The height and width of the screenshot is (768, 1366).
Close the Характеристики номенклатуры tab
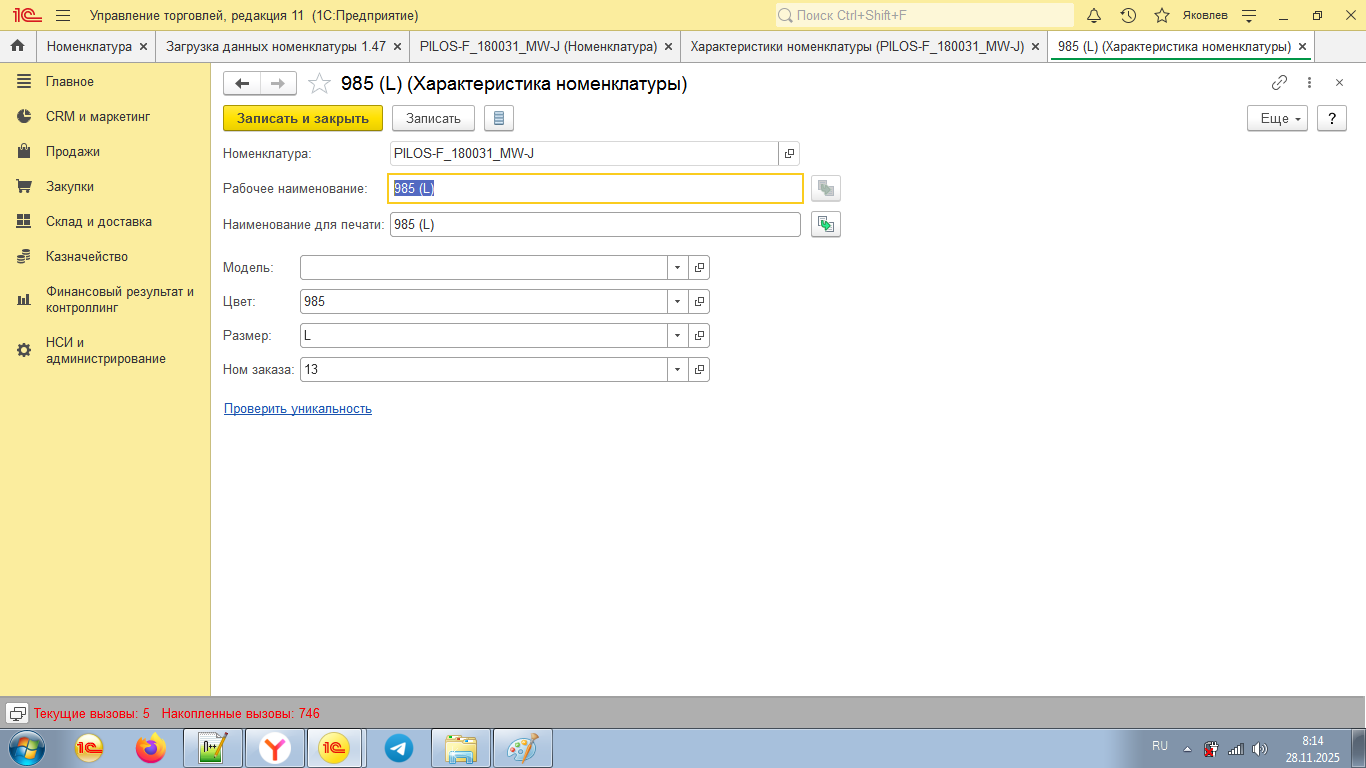[1036, 46]
